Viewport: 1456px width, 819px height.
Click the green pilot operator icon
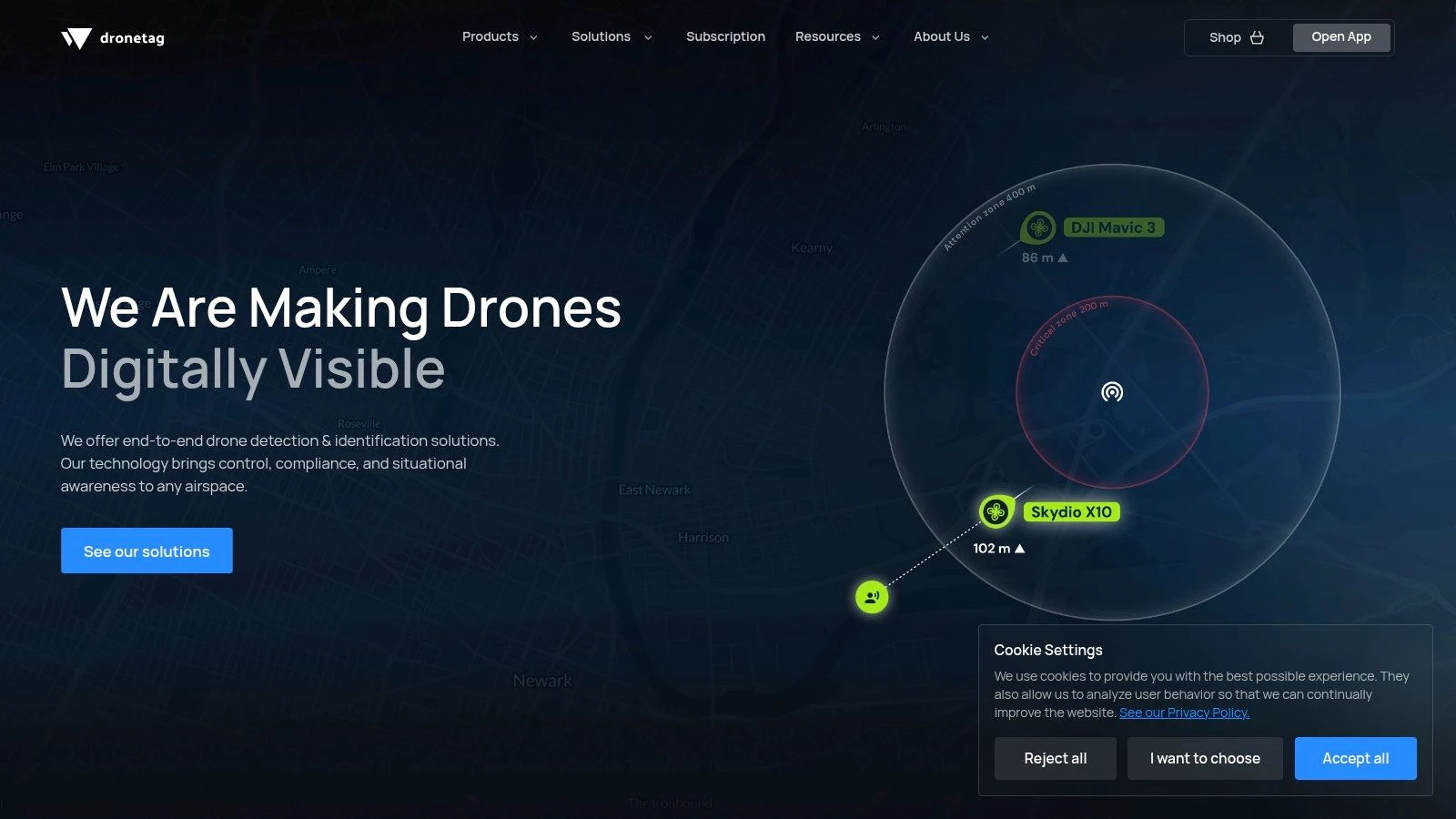[872, 597]
